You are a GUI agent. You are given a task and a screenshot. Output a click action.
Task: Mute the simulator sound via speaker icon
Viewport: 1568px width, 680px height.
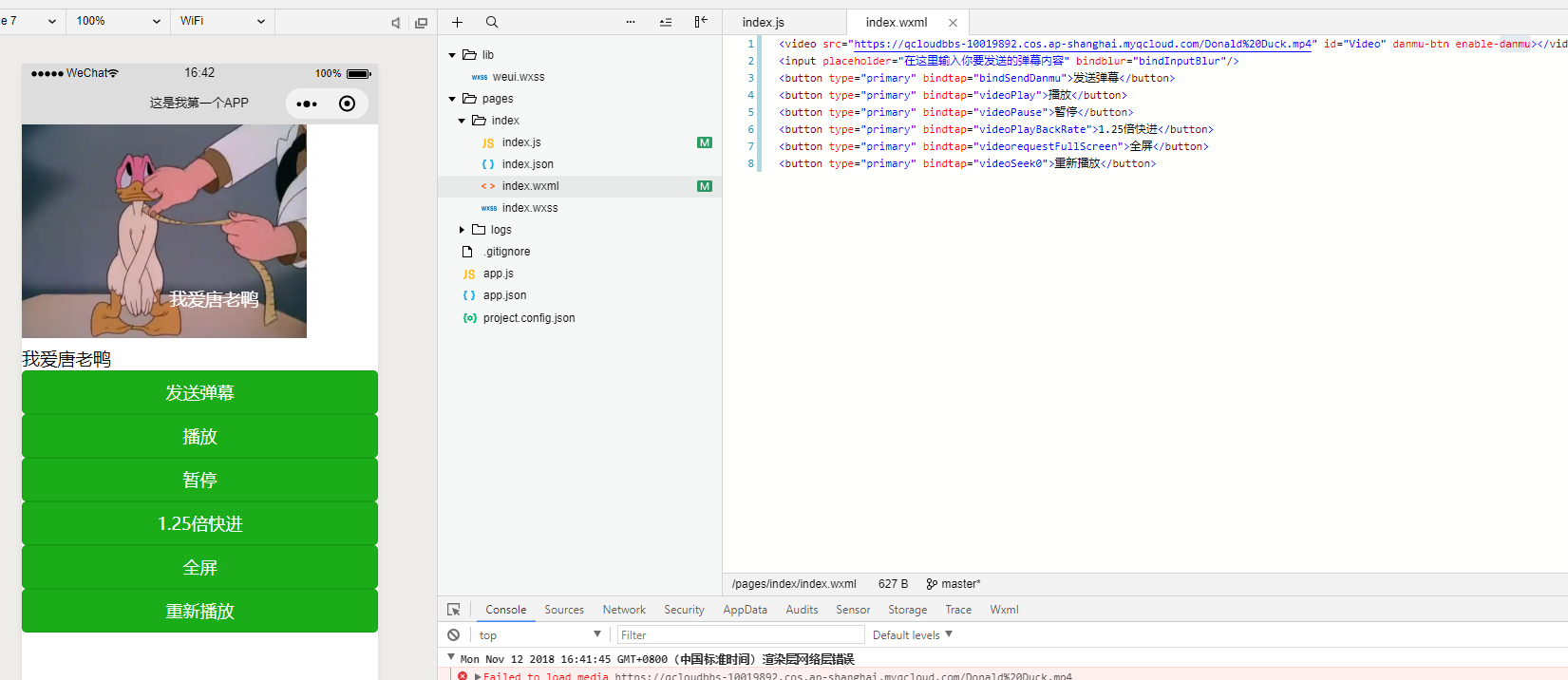point(396,23)
